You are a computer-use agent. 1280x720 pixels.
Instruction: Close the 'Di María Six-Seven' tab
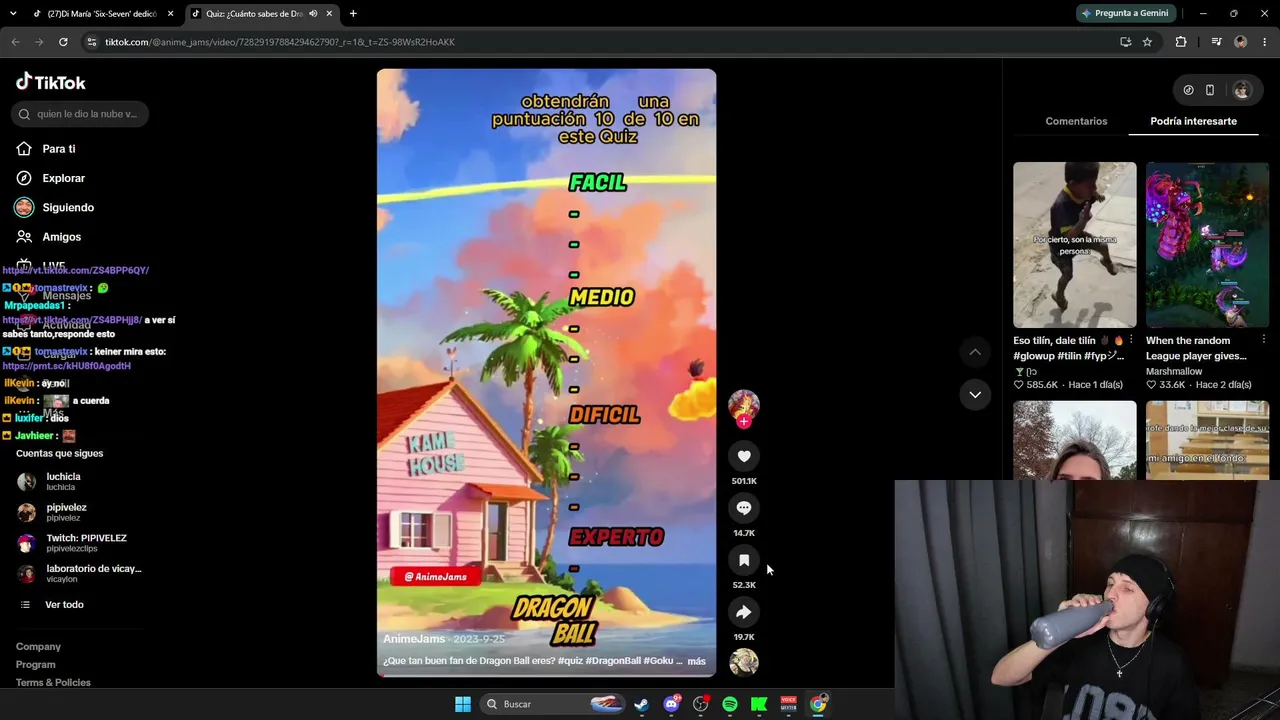coord(170,14)
